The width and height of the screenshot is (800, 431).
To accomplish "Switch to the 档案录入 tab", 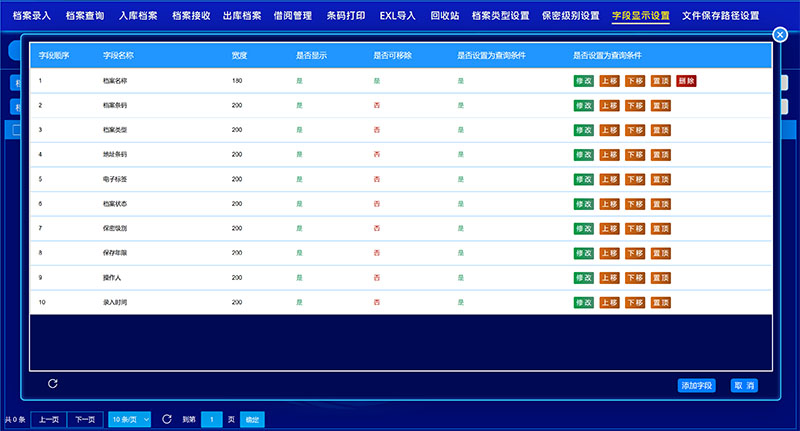I will point(31,16).
